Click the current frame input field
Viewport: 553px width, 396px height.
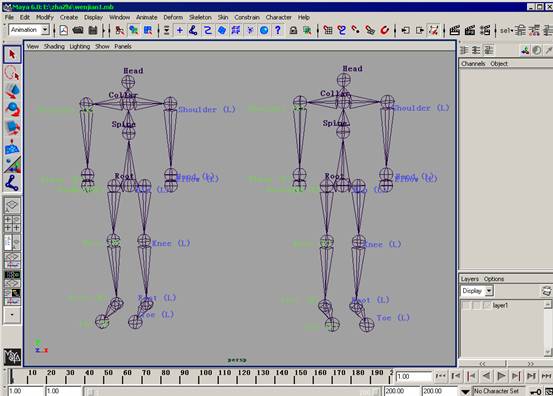pyautogui.click(x=414, y=377)
